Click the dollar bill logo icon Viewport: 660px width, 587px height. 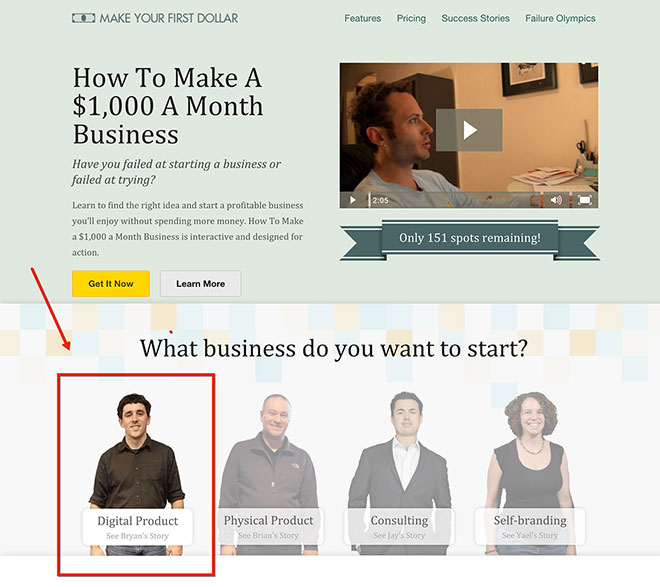83,18
